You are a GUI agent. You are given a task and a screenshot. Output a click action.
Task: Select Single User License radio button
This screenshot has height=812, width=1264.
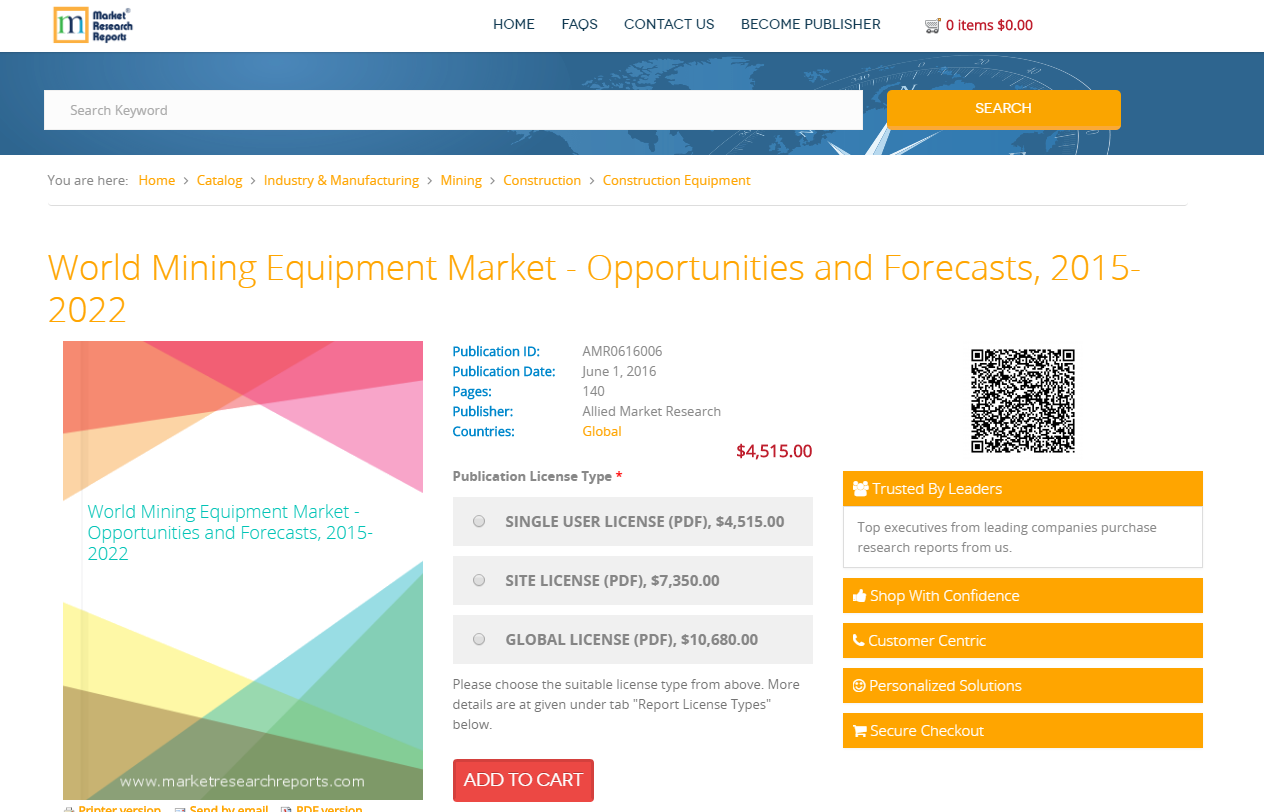[479, 521]
